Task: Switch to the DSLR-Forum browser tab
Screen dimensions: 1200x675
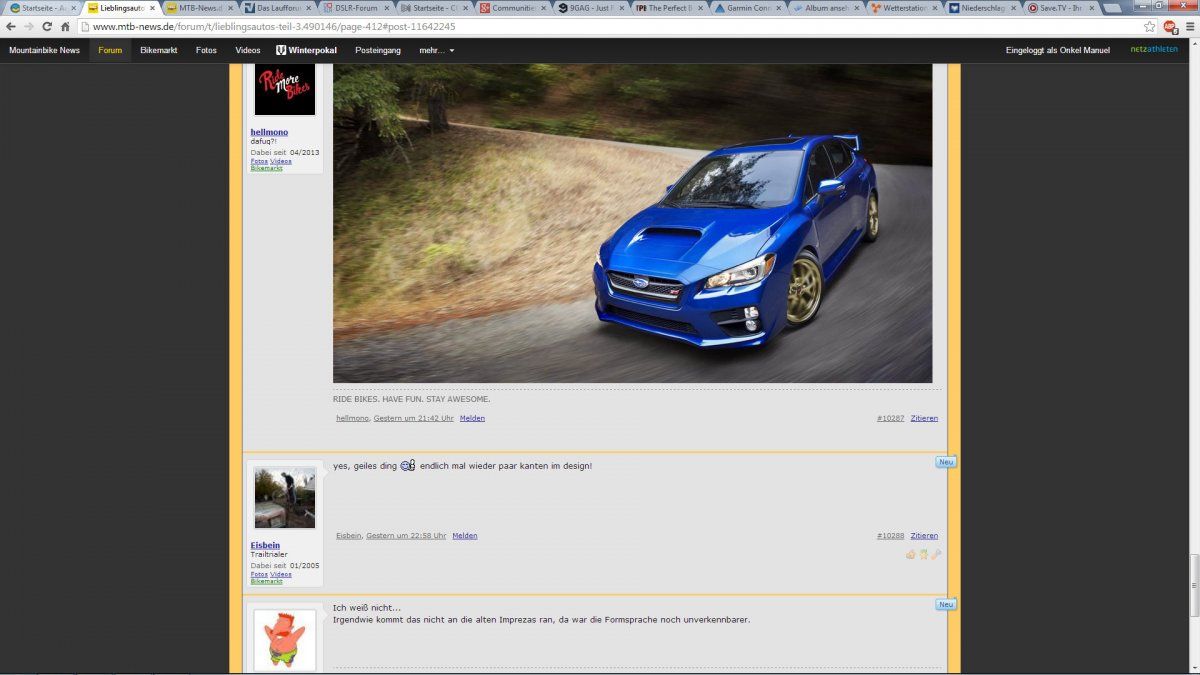Action: [355, 8]
